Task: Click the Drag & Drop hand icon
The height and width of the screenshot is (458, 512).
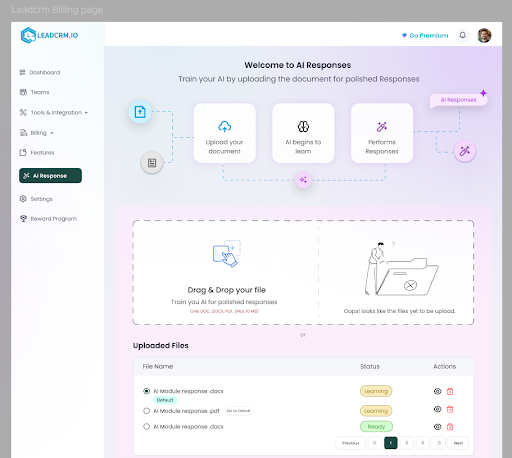Action: point(227,253)
